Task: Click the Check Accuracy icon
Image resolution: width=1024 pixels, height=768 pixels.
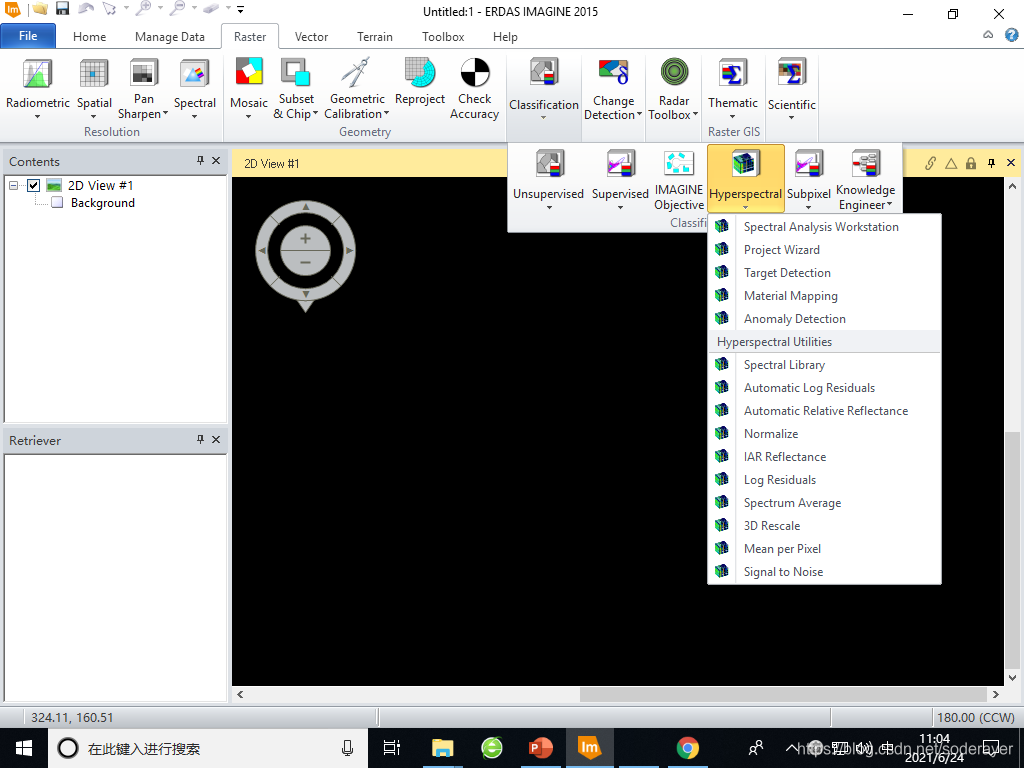Action: click(475, 72)
